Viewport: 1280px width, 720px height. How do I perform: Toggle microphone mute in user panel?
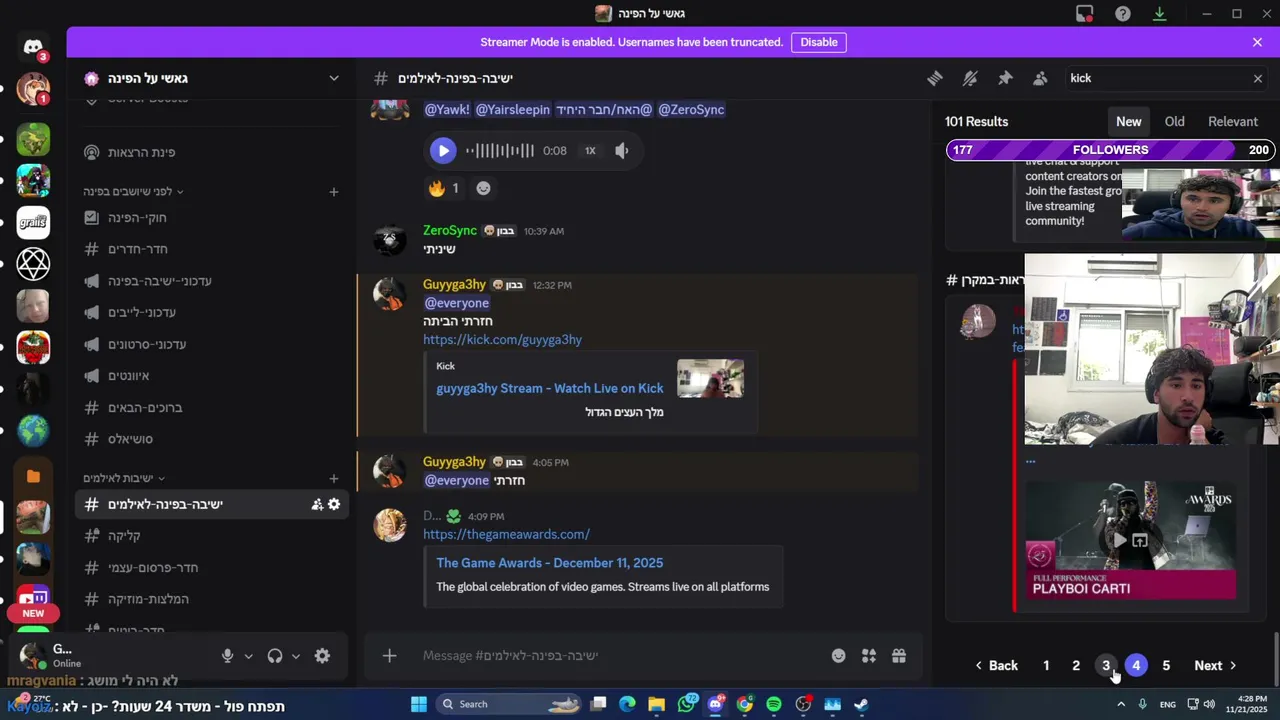[x=227, y=656]
